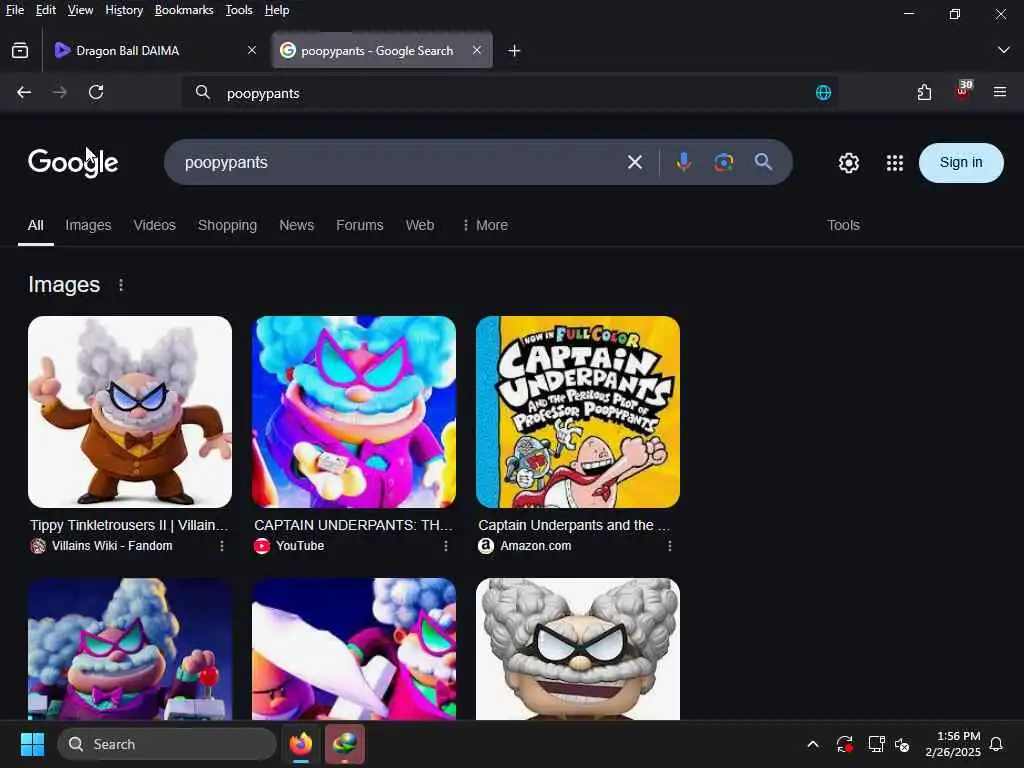Switch to Web results tab

pos(420,225)
